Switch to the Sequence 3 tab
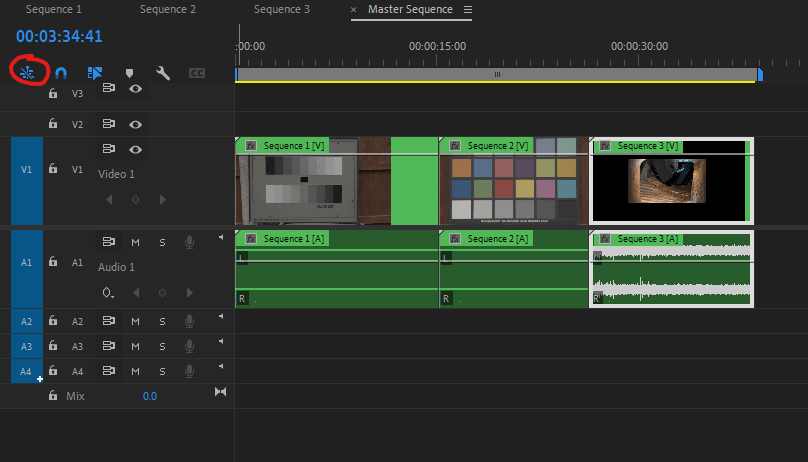808x462 pixels. click(282, 9)
